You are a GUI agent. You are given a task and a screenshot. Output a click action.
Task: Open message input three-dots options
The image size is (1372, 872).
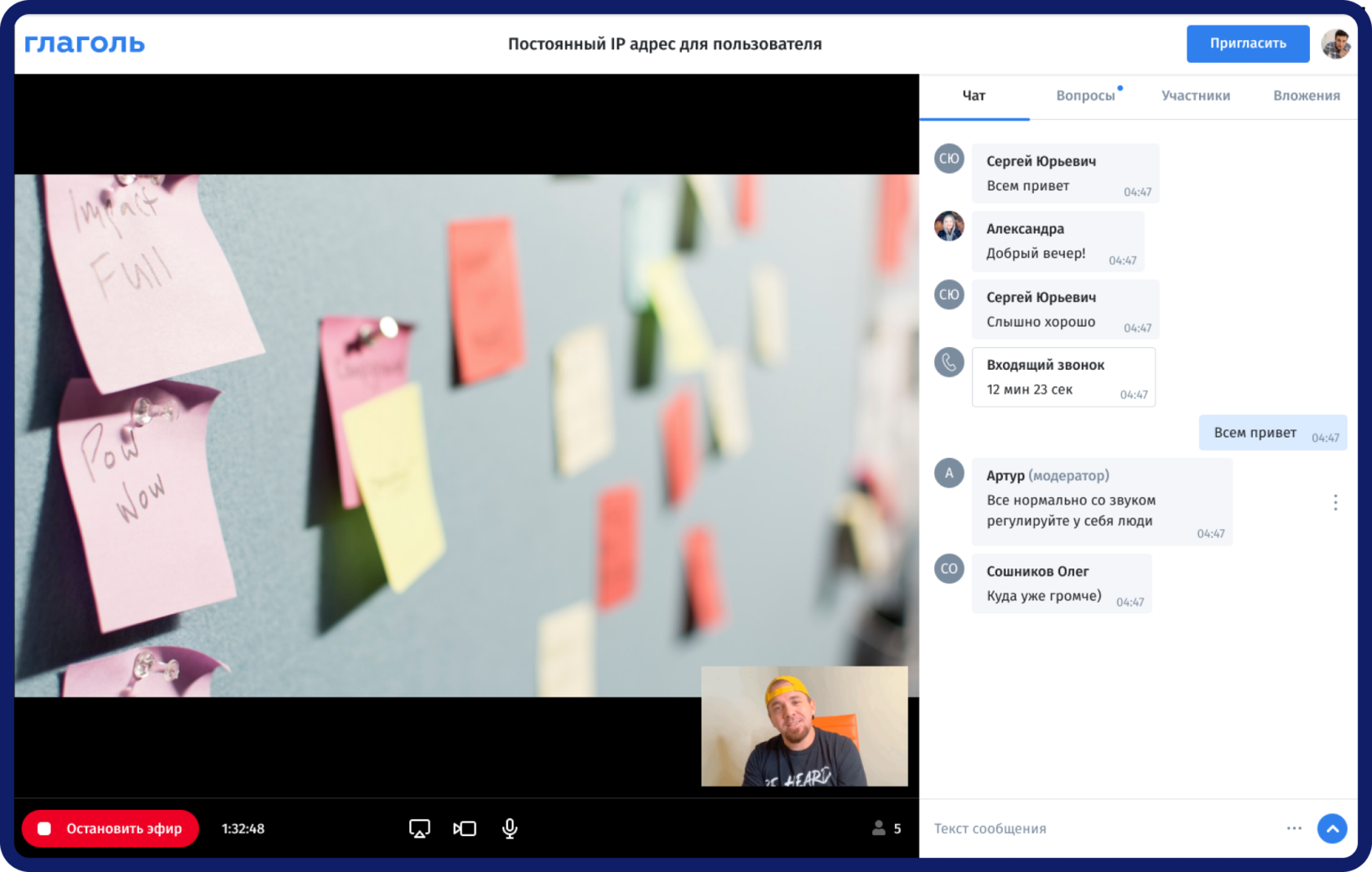[1294, 828]
